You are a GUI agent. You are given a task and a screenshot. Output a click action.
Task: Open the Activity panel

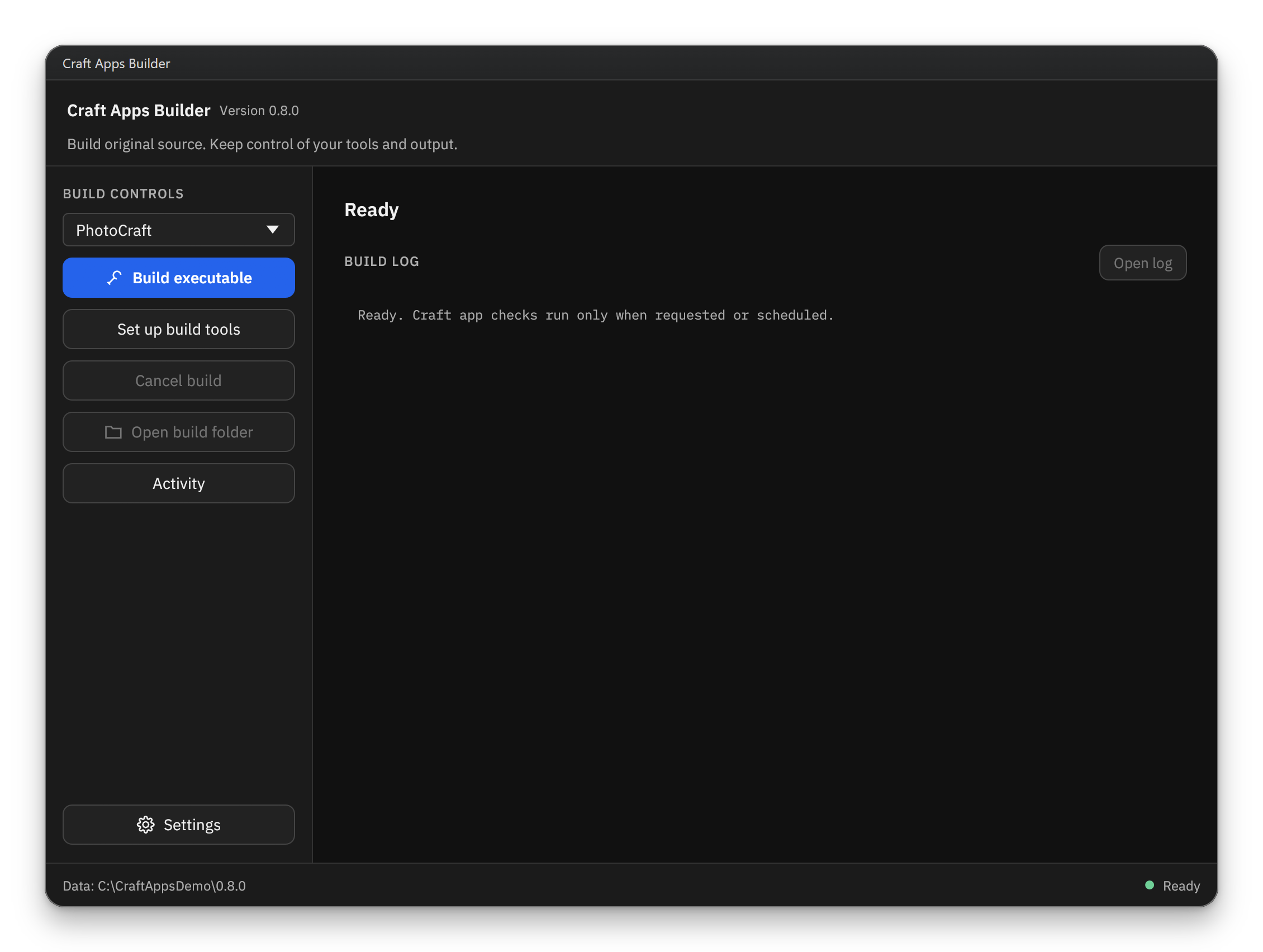(179, 483)
